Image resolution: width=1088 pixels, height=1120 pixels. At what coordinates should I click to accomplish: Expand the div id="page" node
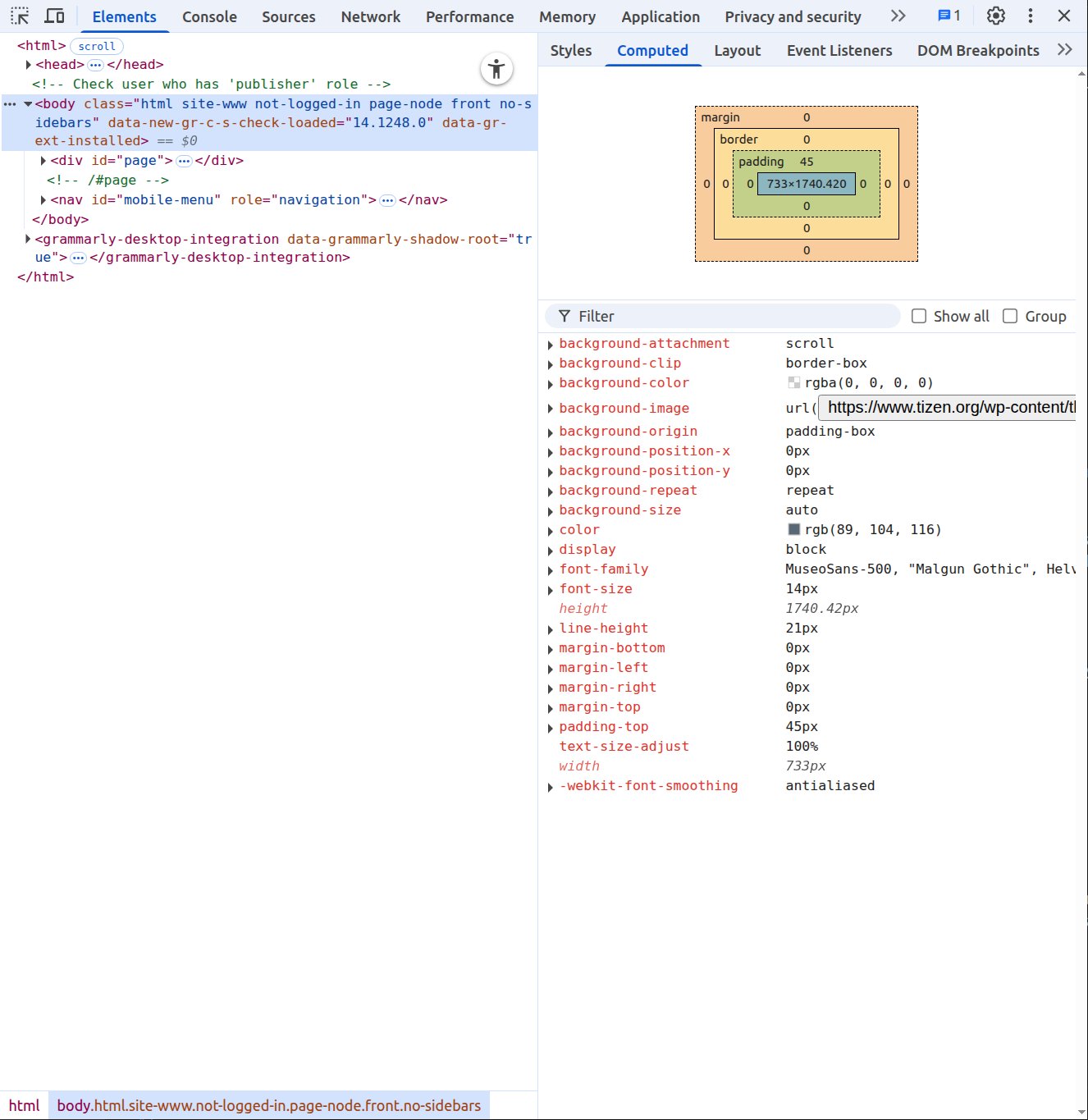pos(43,161)
